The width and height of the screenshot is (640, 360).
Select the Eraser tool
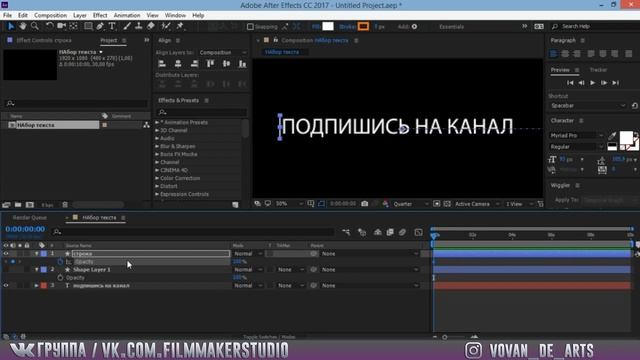[151, 27]
